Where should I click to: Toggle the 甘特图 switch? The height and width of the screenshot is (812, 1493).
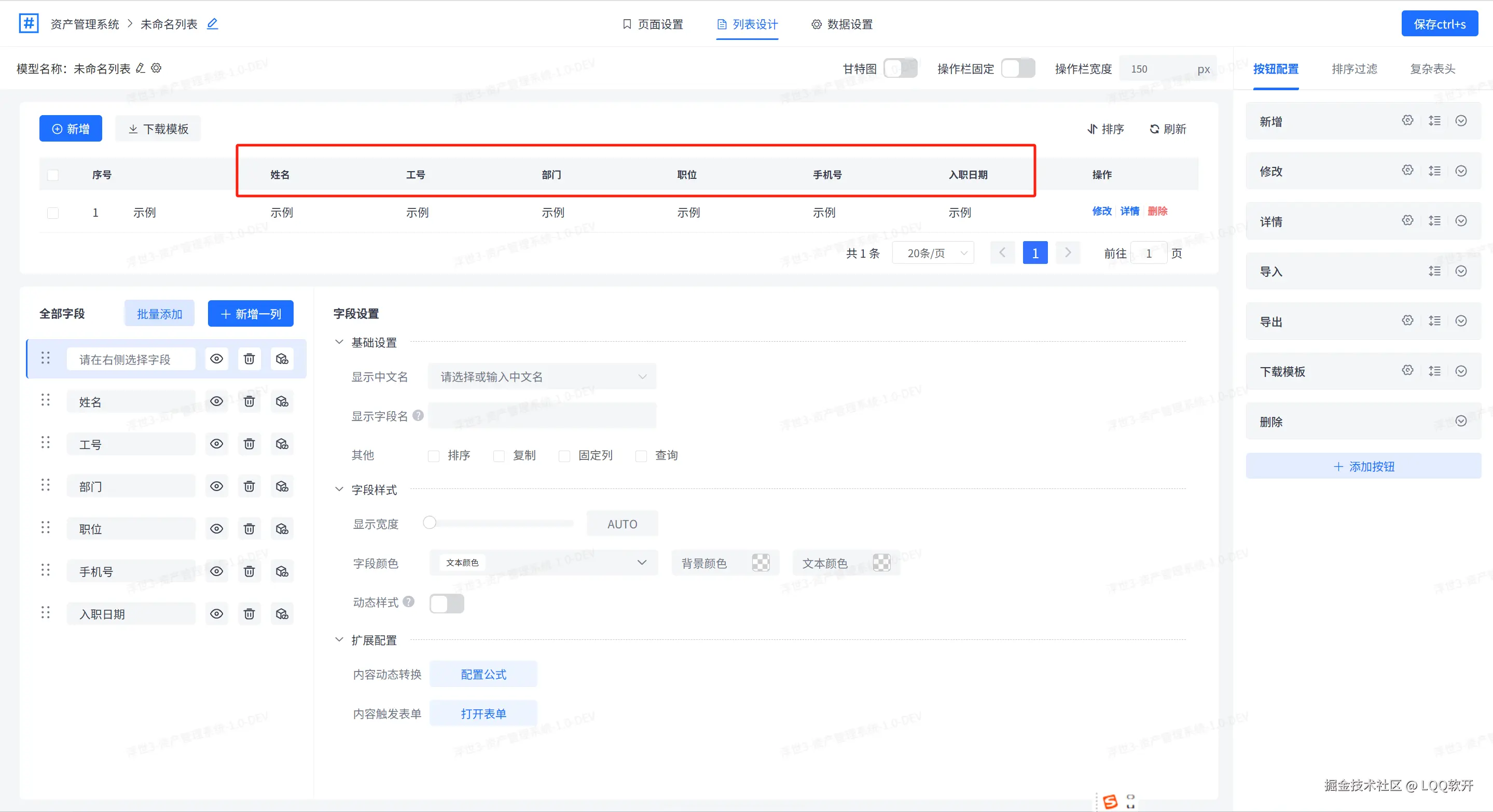[900, 68]
